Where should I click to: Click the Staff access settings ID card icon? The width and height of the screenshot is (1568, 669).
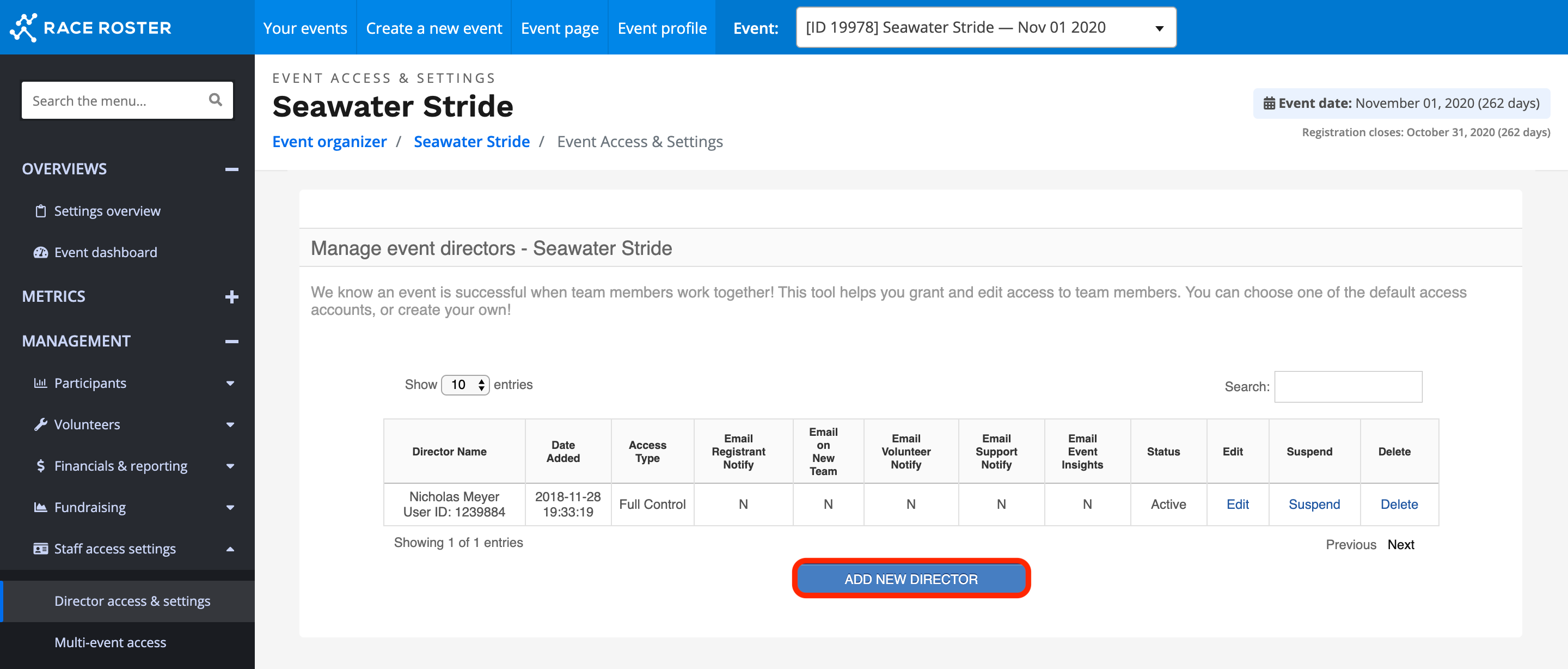coord(41,549)
